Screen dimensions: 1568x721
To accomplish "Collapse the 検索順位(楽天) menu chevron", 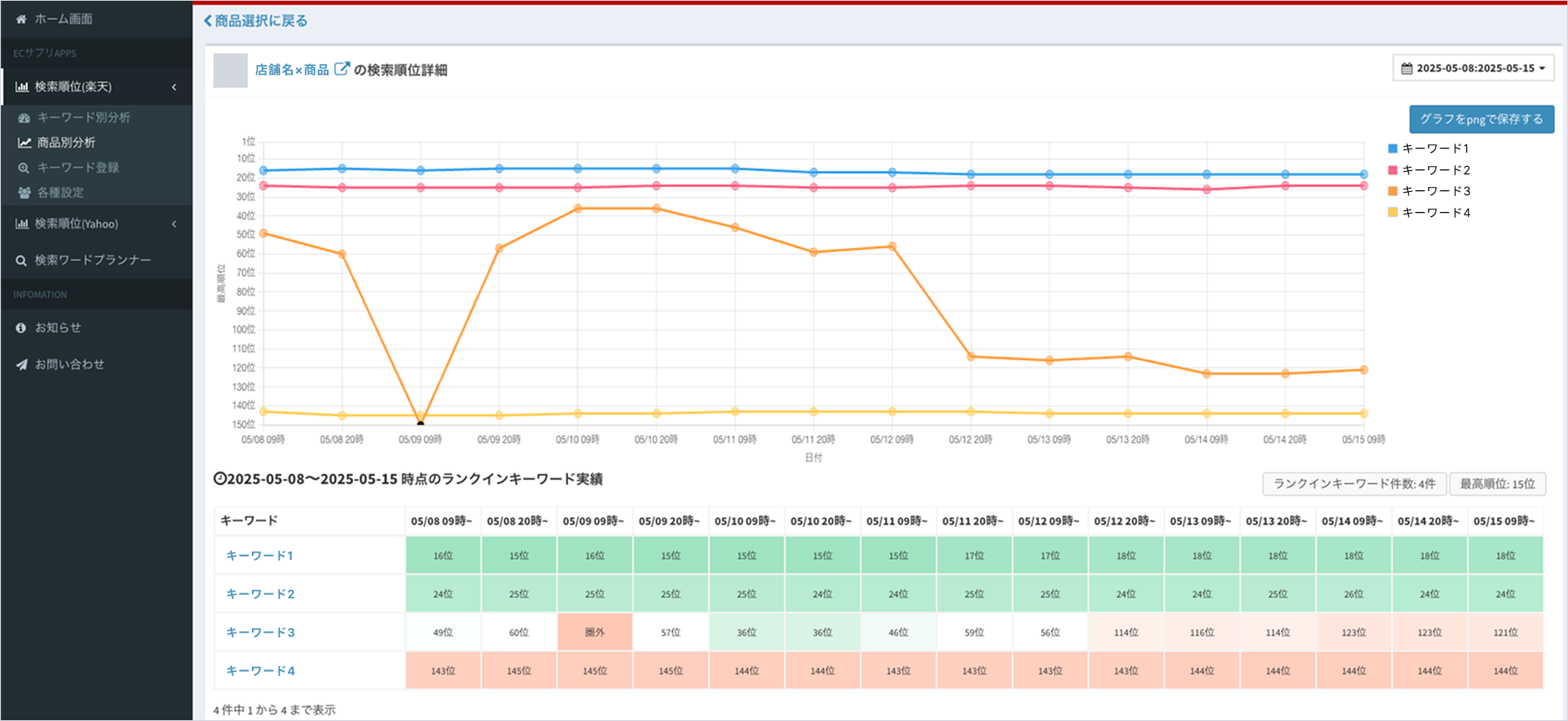I will click(174, 87).
